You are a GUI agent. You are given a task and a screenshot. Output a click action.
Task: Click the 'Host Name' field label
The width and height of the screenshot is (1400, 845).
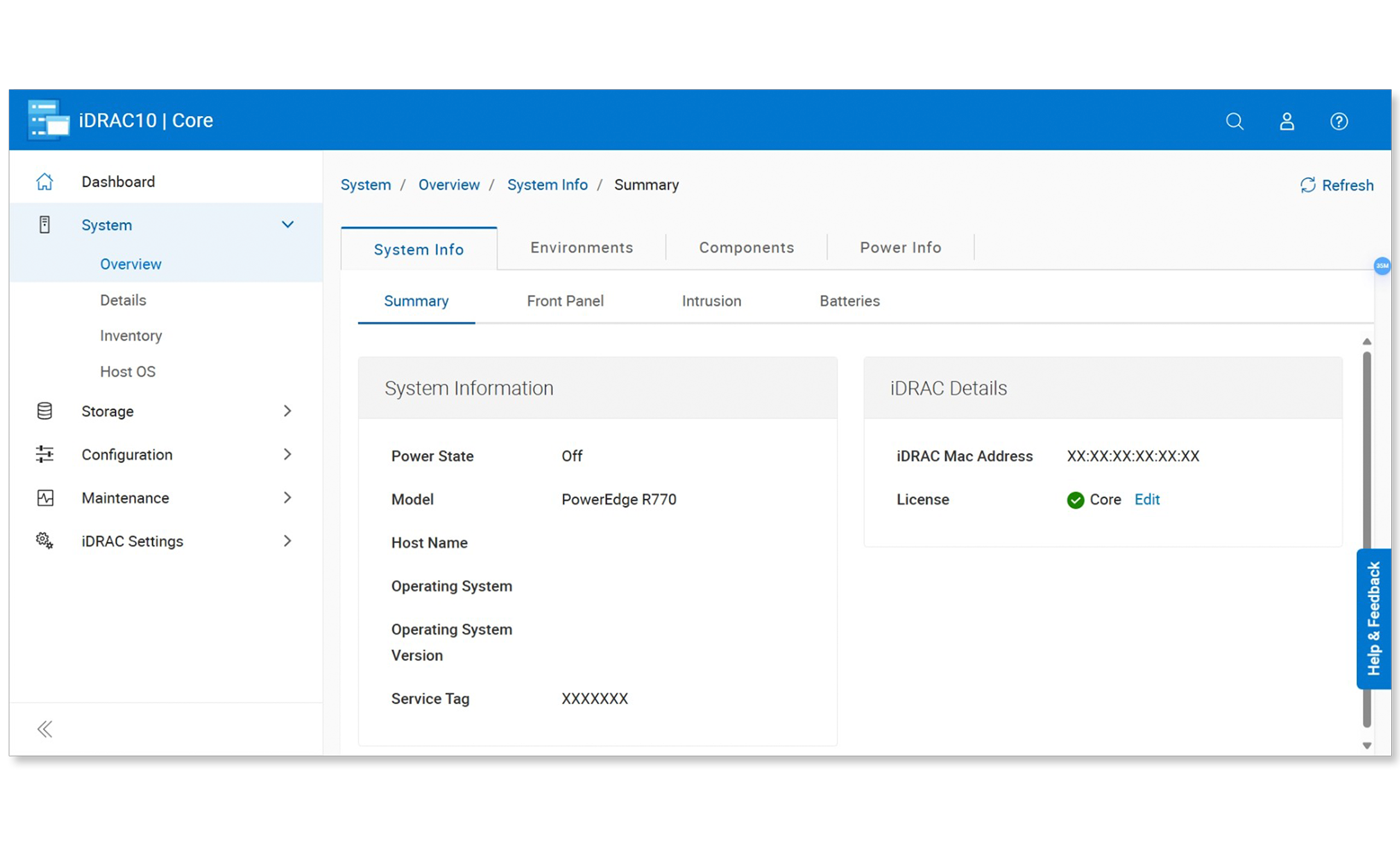pyautogui.click(x=429, y=543)
